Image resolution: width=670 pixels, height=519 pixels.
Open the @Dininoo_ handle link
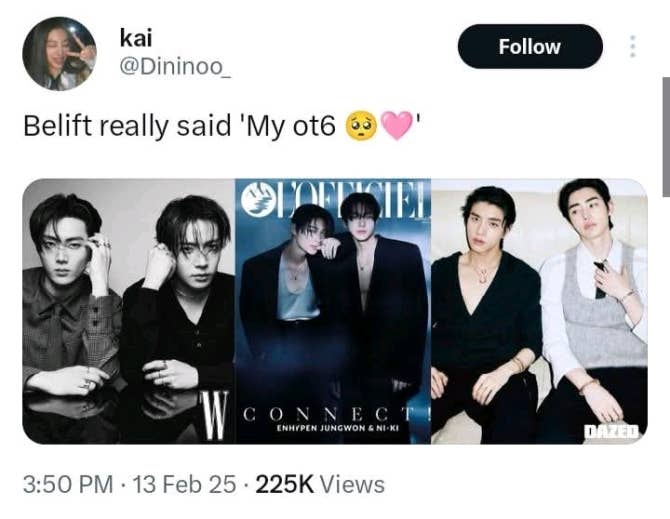pos(175,67)
